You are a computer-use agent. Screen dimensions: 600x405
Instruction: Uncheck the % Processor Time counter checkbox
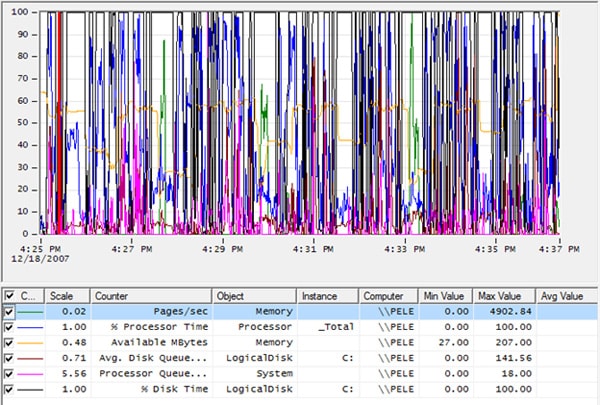(9, 327)
